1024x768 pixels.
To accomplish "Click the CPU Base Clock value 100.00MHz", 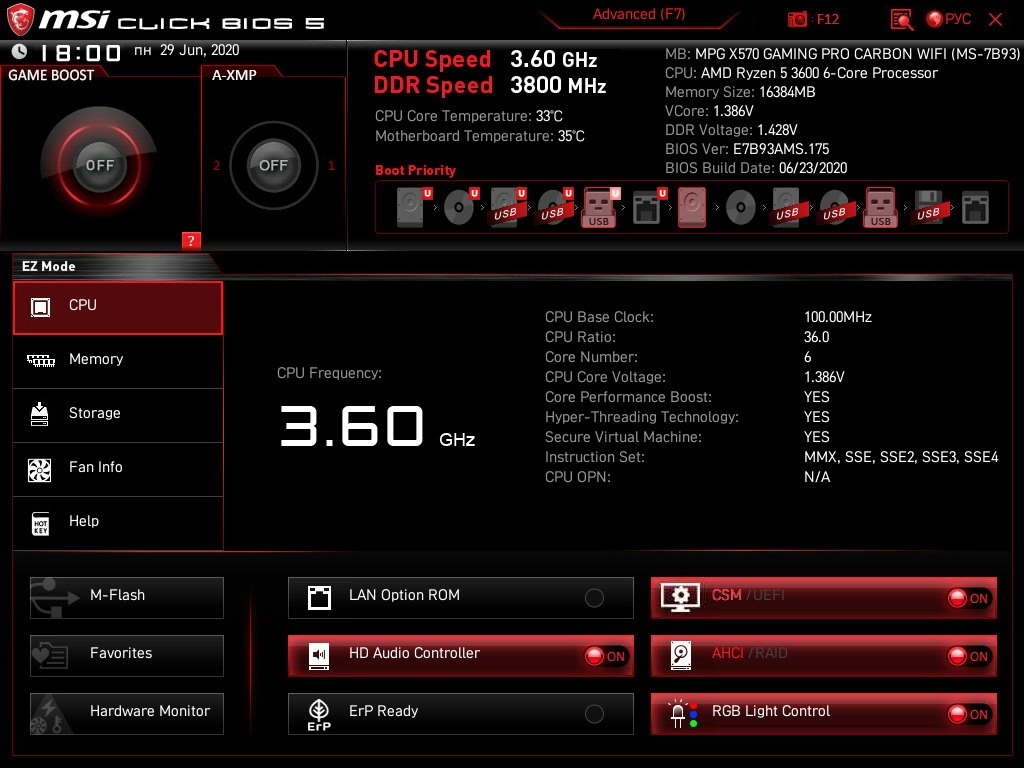I will 838,317.
